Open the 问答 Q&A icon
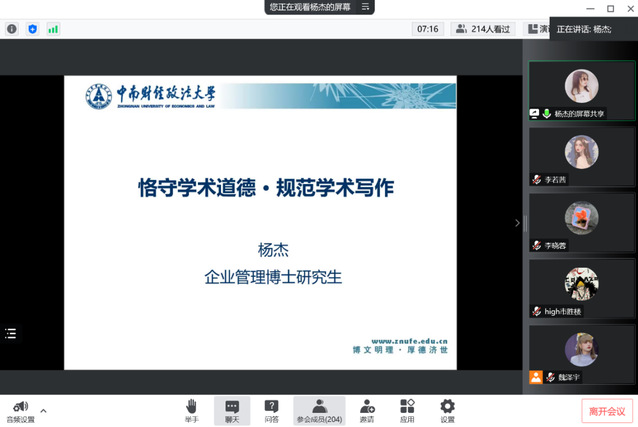Viewport: 638px width, 427px height. (x=272, y=409)
